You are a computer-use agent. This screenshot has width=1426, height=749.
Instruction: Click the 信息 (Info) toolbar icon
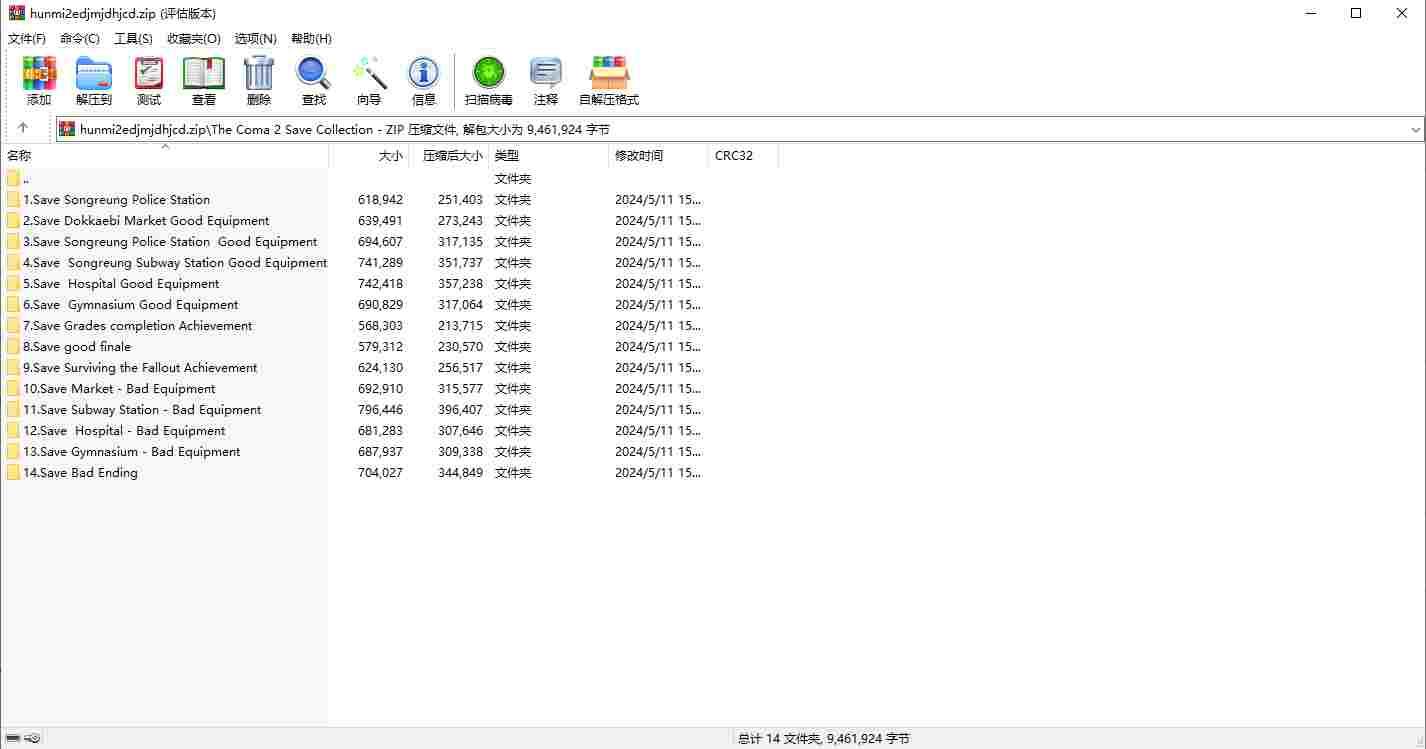424,81
